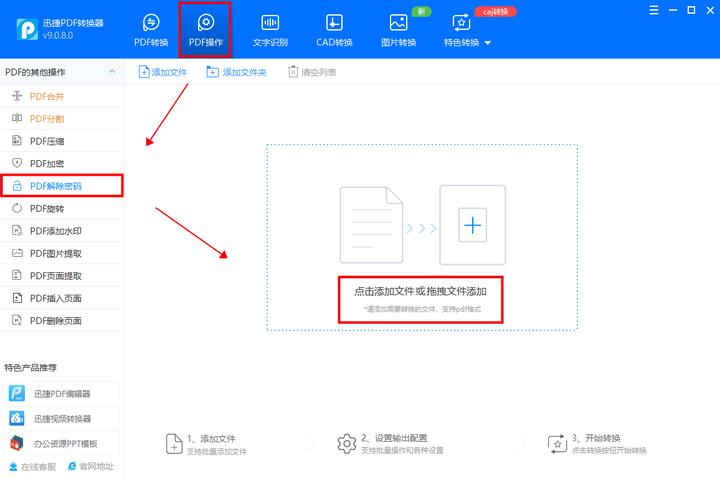
Task: Open 办公资源PPT模板 product link
Action: coord(62,444)
